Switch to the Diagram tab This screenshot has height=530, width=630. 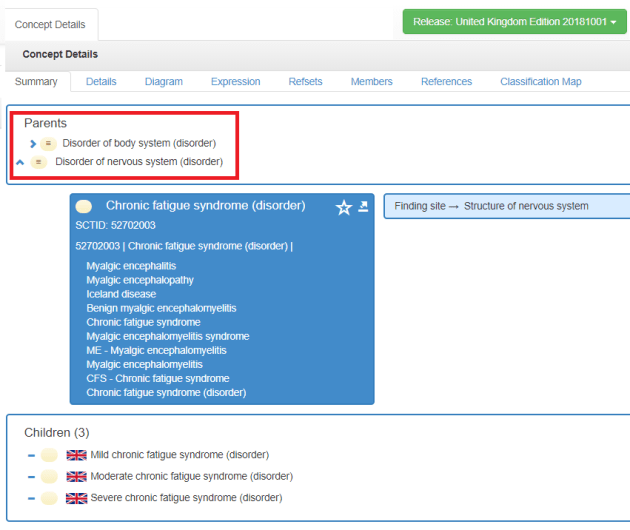163,81
